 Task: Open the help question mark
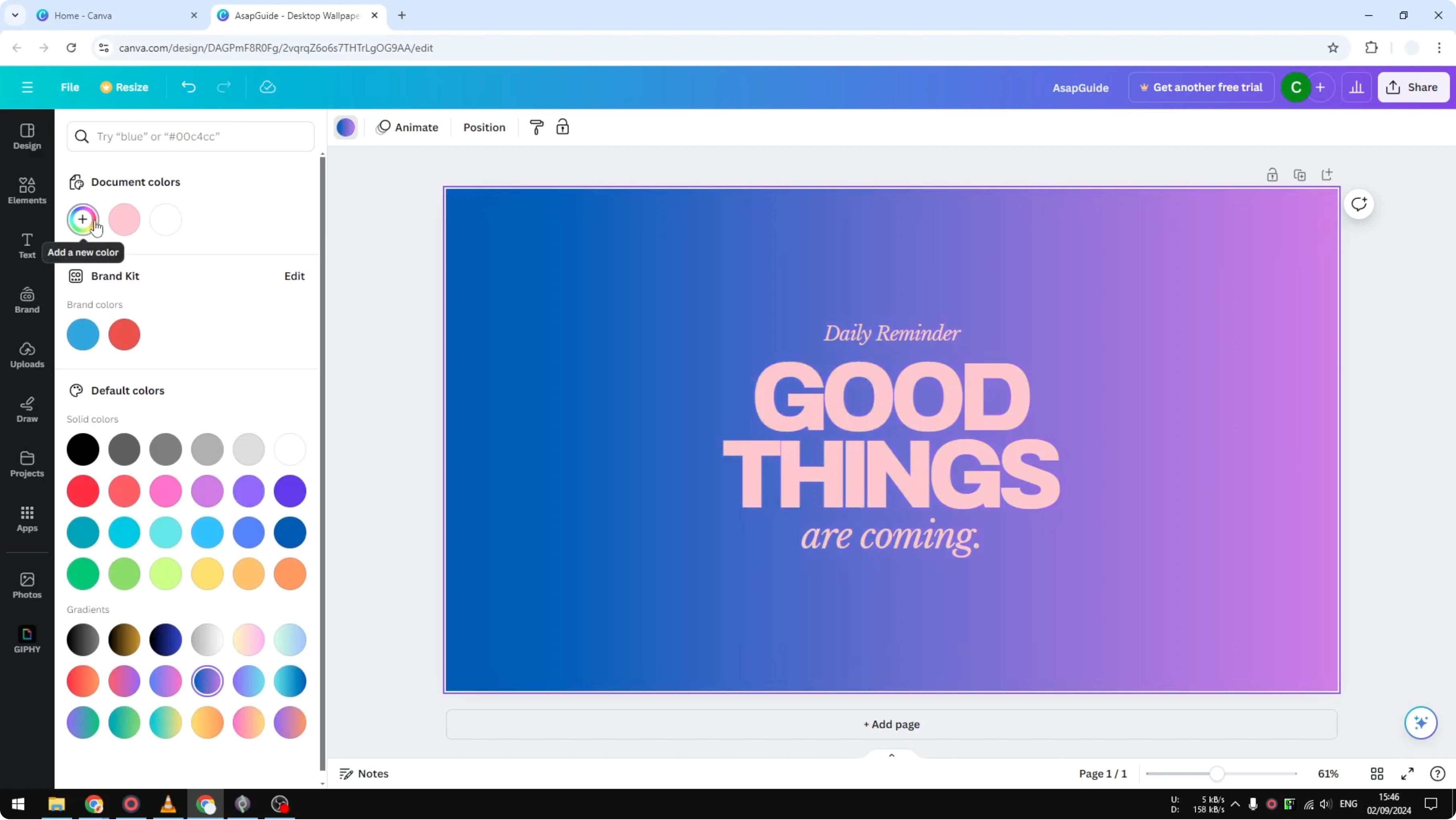coord(1438,774)
